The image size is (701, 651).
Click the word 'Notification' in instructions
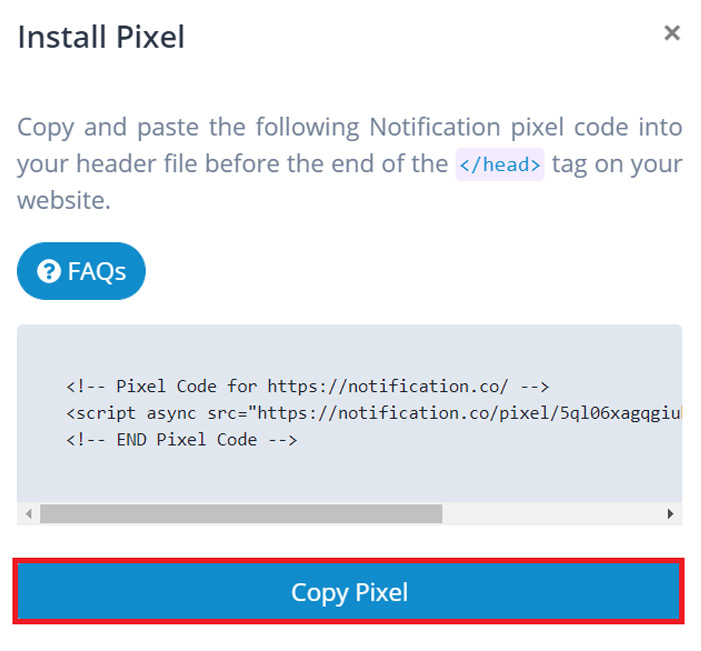coord(435,127)
